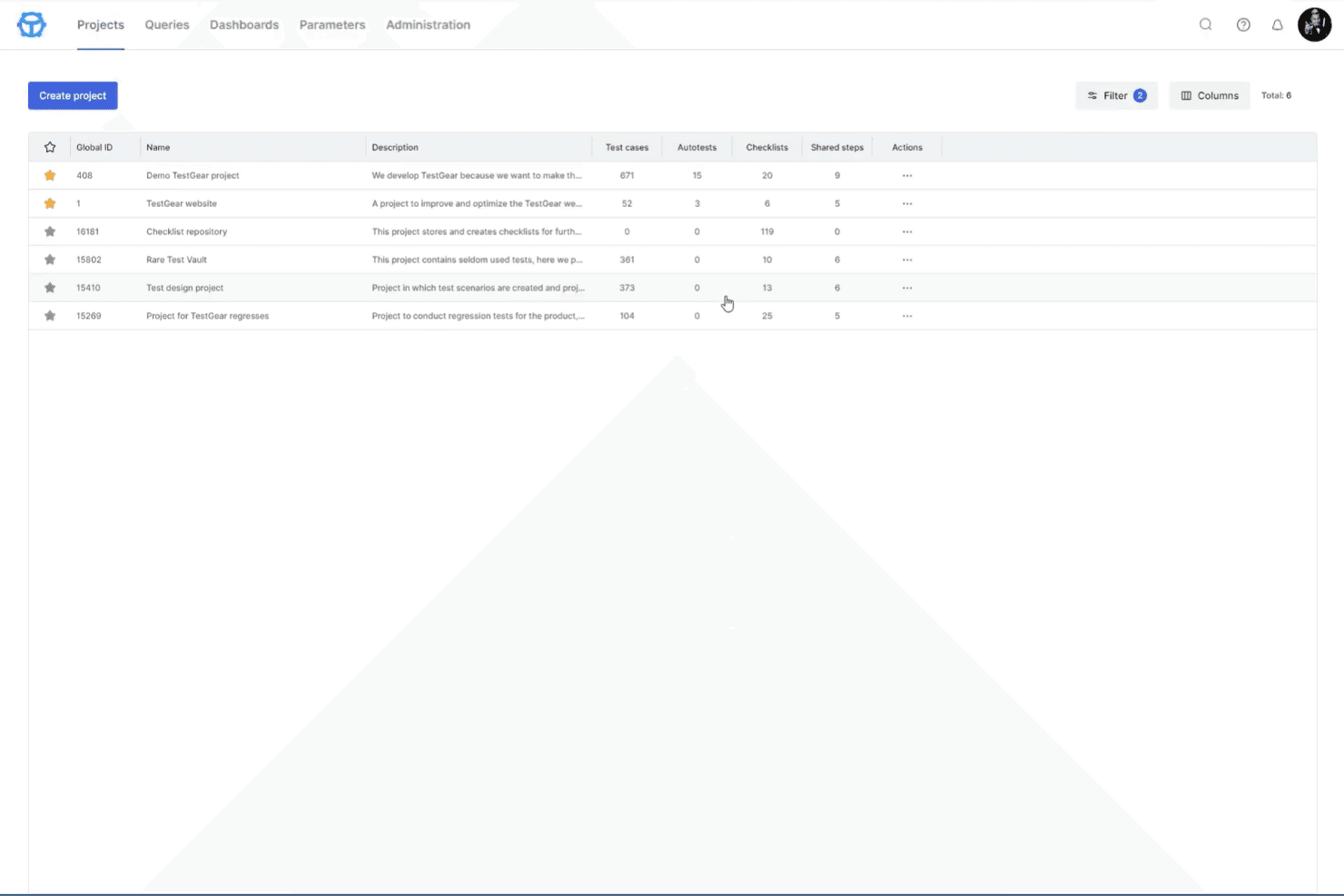Viewport: 1344px width, 896px height.
Task: Unfavorite the Demo TestGear project star
Action: tap(50, 175)
